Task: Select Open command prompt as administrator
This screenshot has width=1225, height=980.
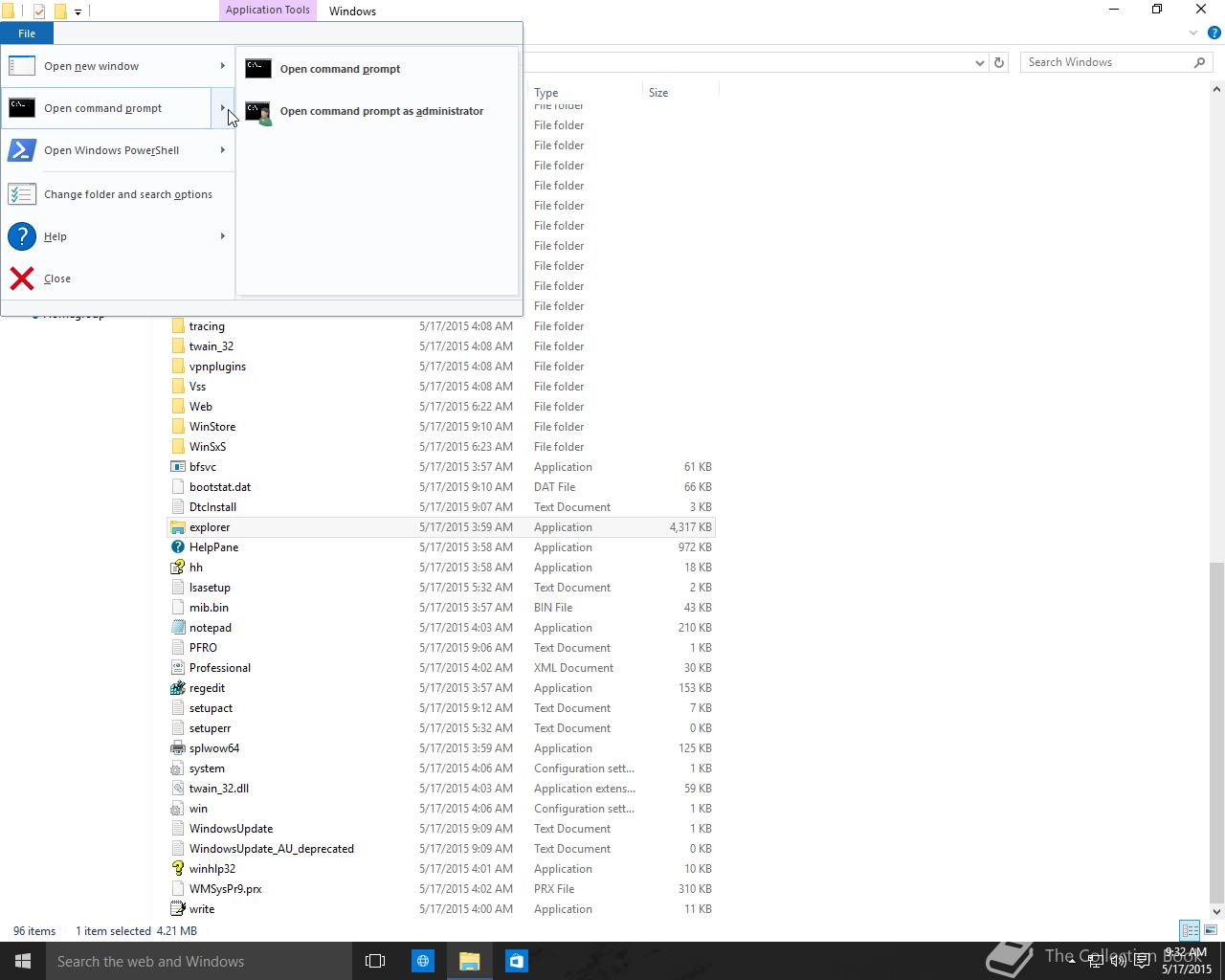Action: coord(377,111)
